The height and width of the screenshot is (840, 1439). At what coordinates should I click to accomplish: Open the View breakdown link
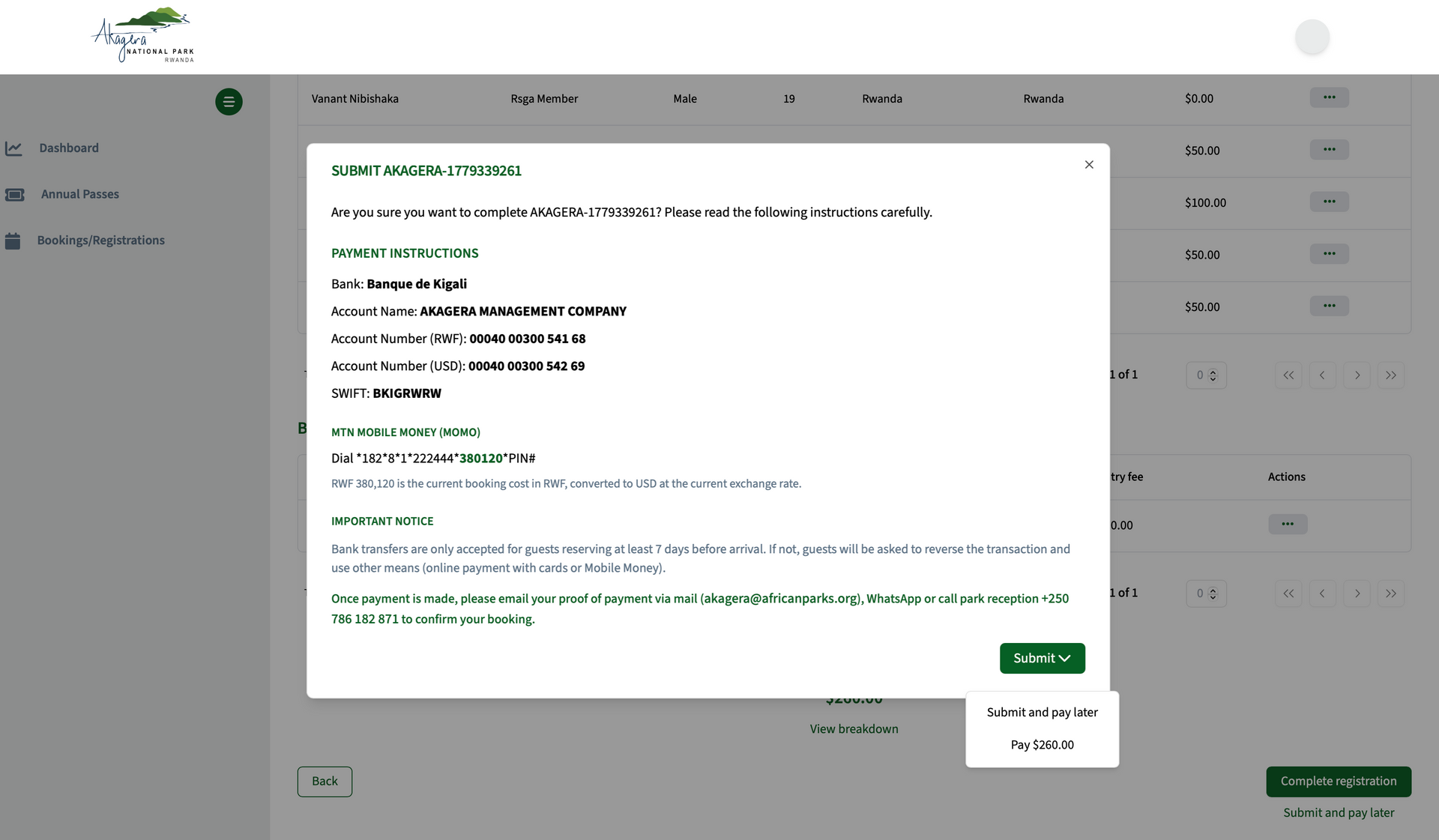click(854, 729)
